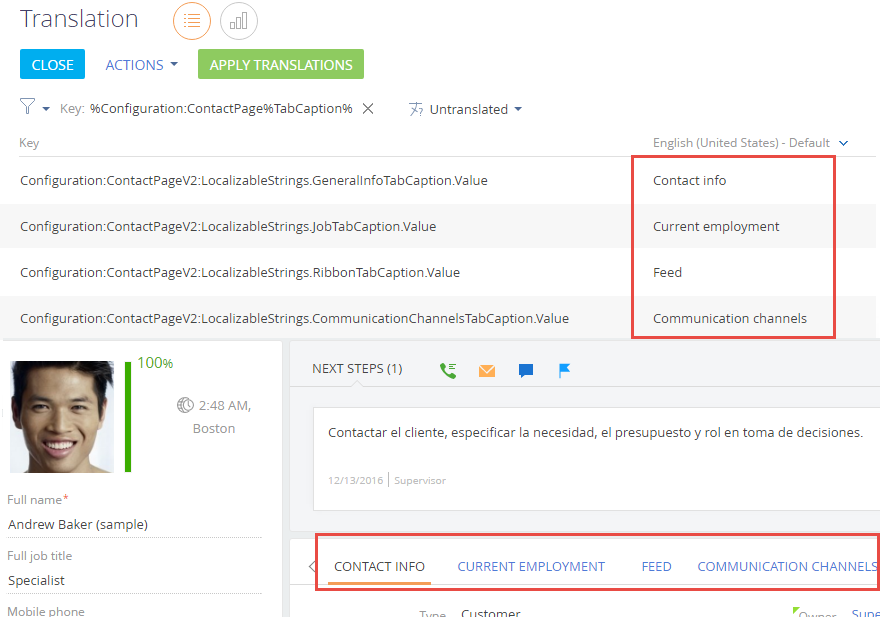Click the flag icon next to Next Steps
The width and height of the screenshot is (880, 617).
click(x=564, y=370)
